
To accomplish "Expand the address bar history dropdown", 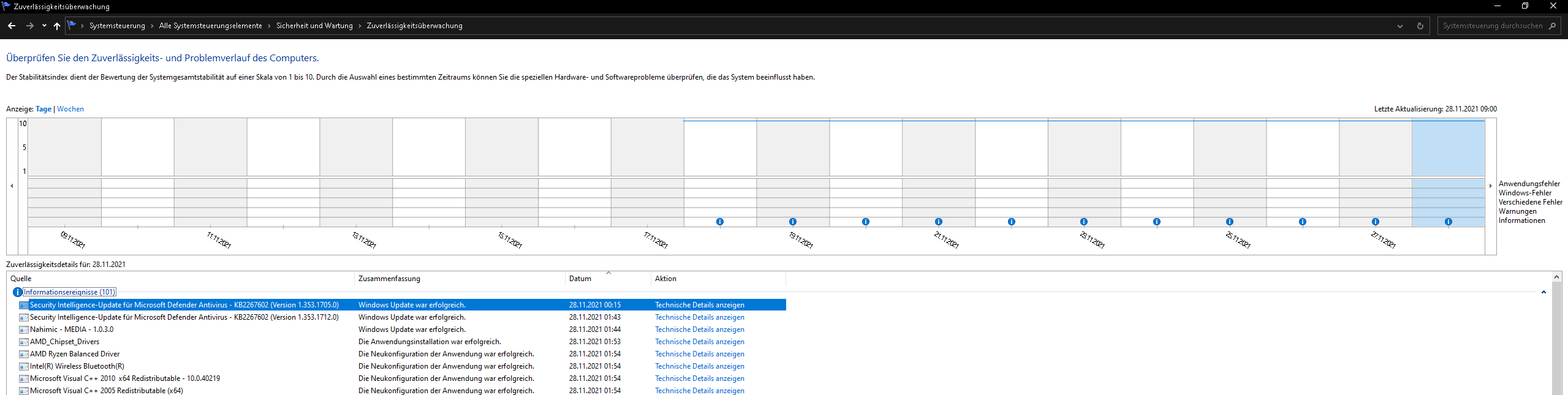I will click(1400, 26).
